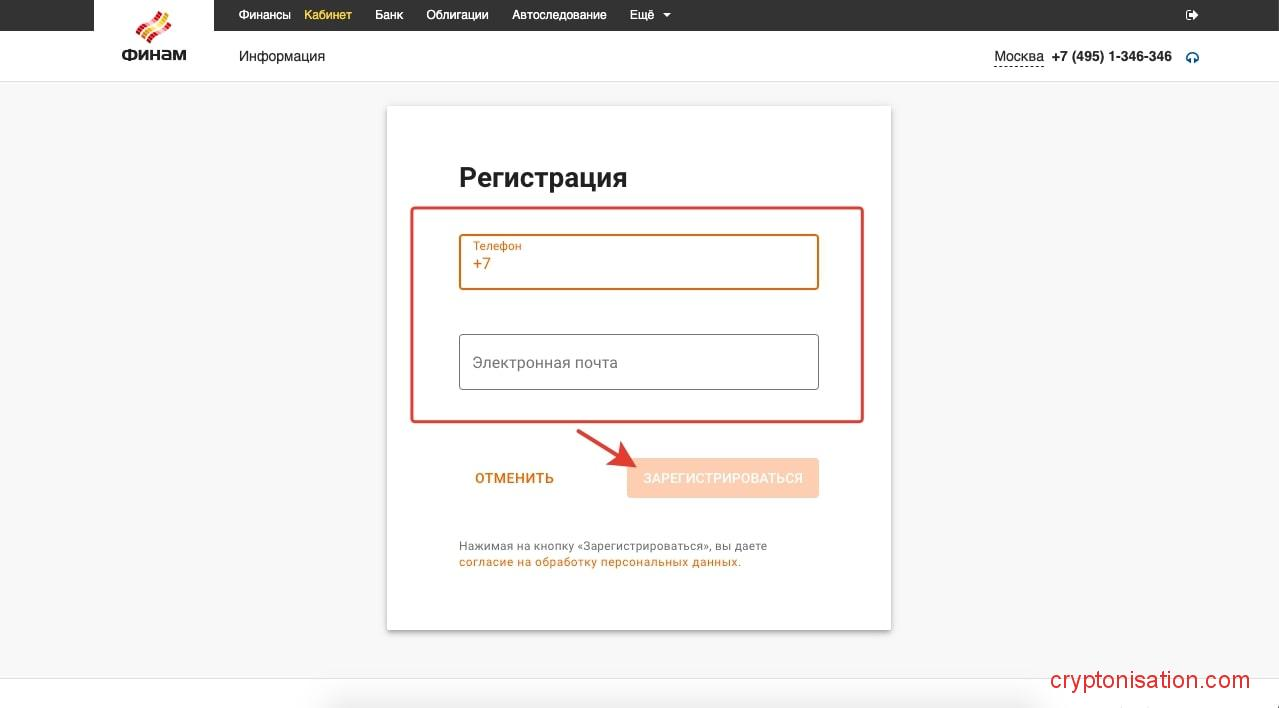Click the Финам logo
The height and width of the screenshot is (708, 1279).
tap(152, 36)
